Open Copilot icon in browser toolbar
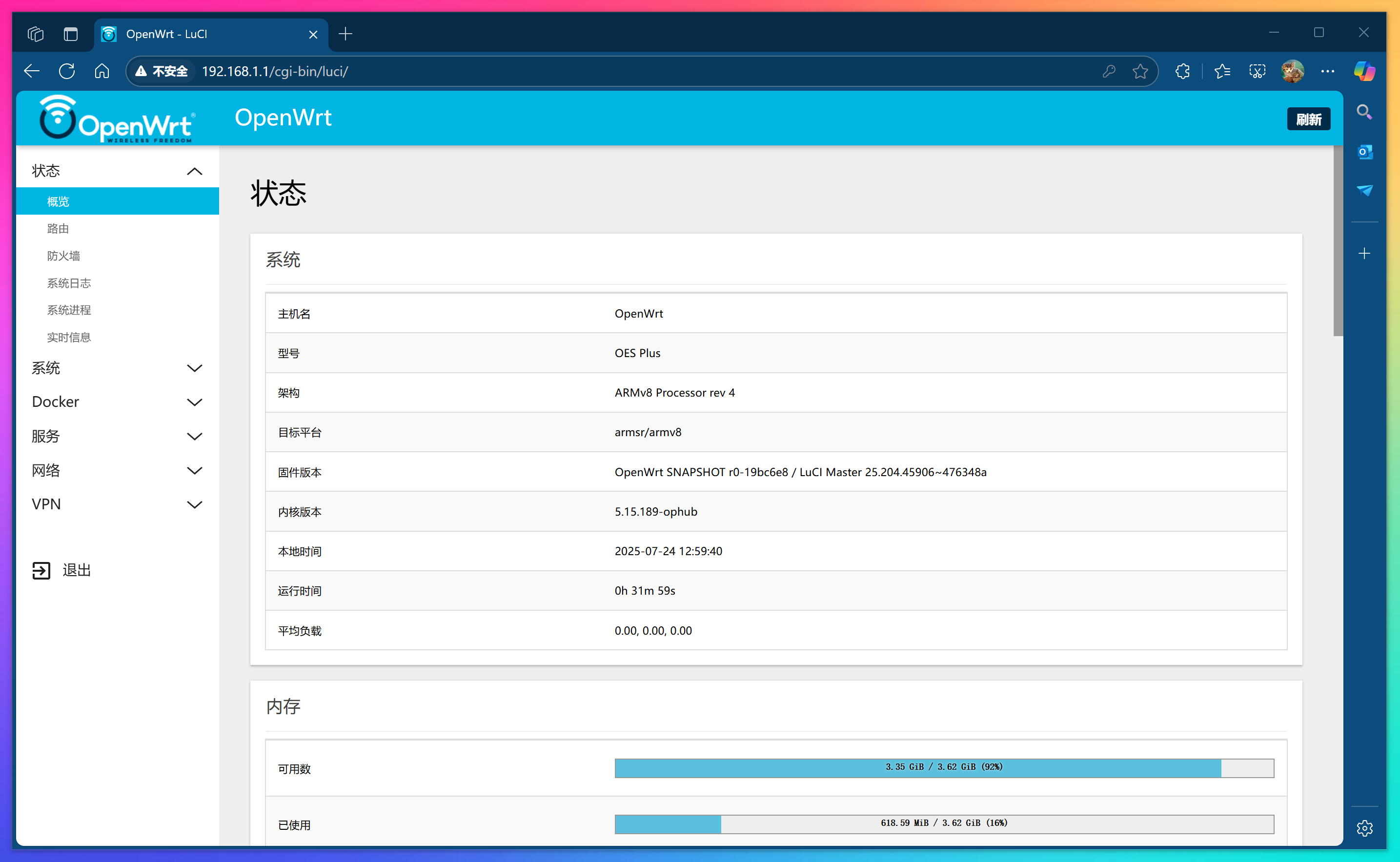This screenshot has height=862, width=1400. pyautogui.click(x=1364, y=71)
